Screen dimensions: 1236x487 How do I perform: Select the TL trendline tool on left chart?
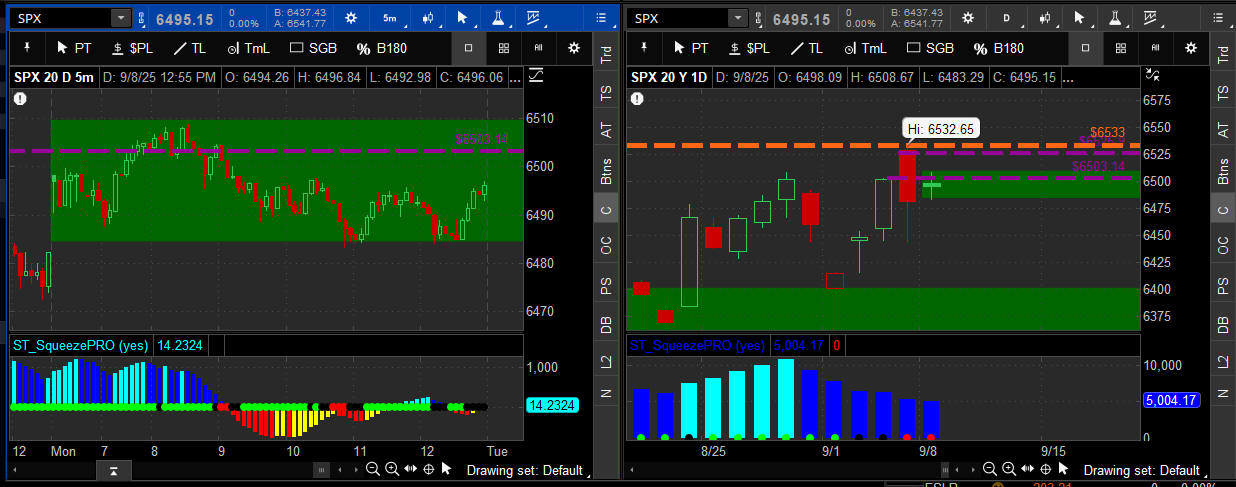coord(190,48)
